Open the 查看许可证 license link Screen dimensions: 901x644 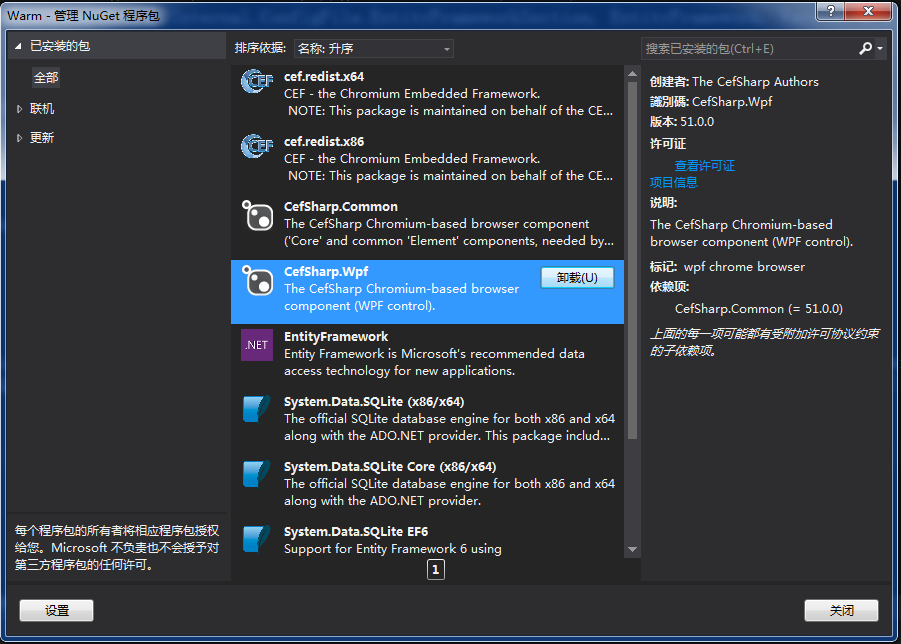704,166
